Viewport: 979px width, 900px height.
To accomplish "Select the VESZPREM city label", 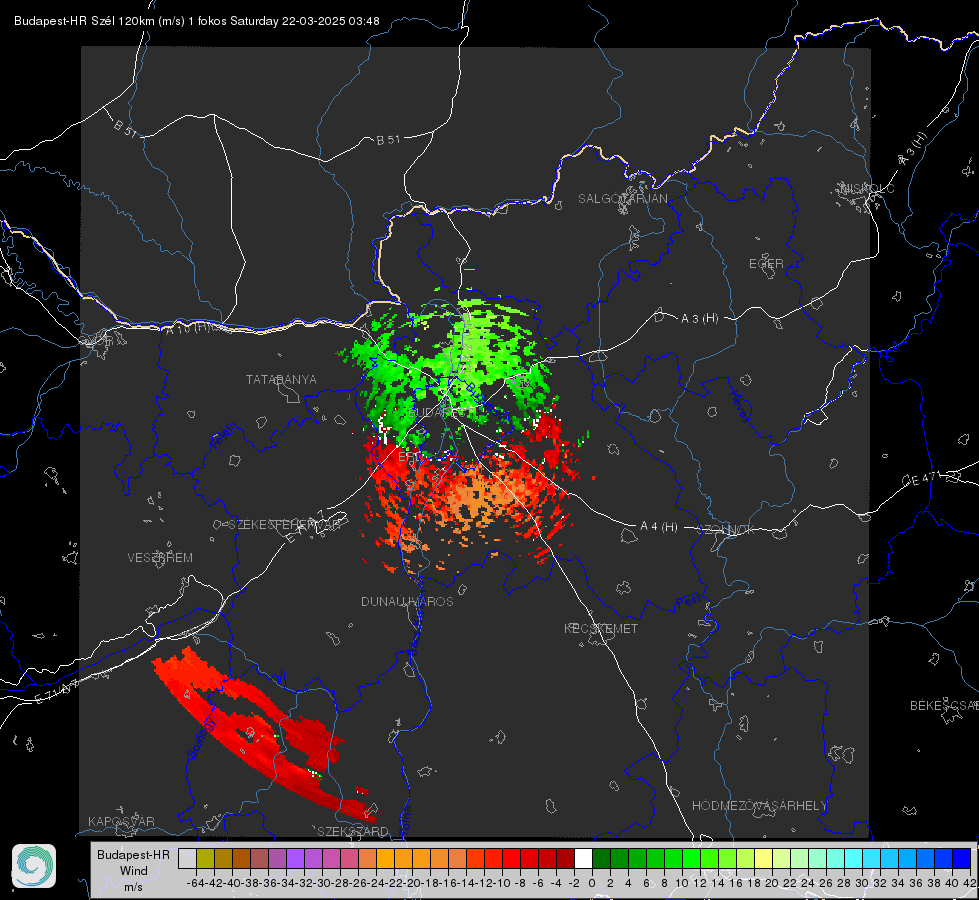I will tap(160, 557).
